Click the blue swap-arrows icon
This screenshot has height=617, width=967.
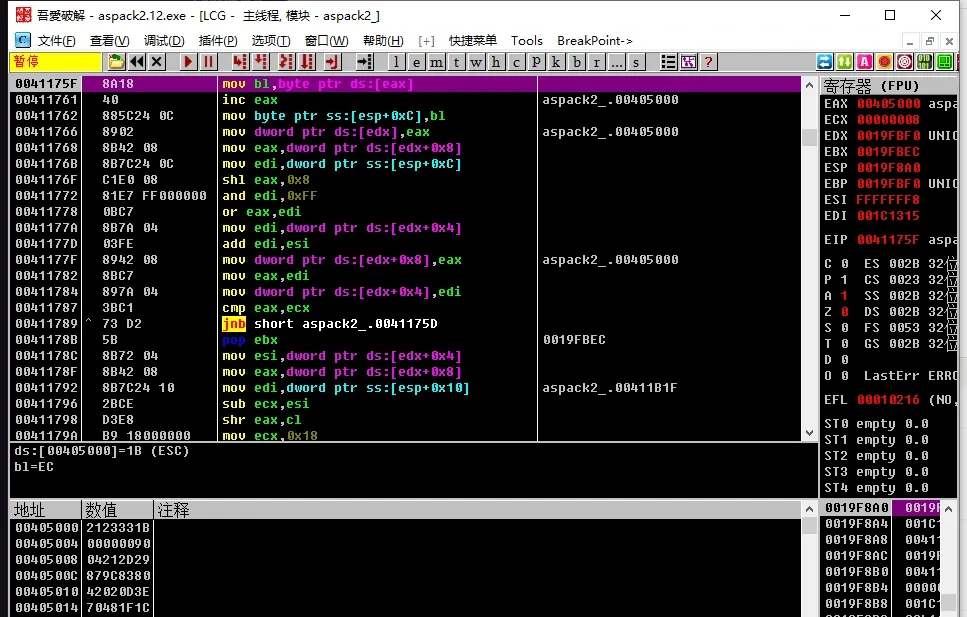tap(825, 62)
